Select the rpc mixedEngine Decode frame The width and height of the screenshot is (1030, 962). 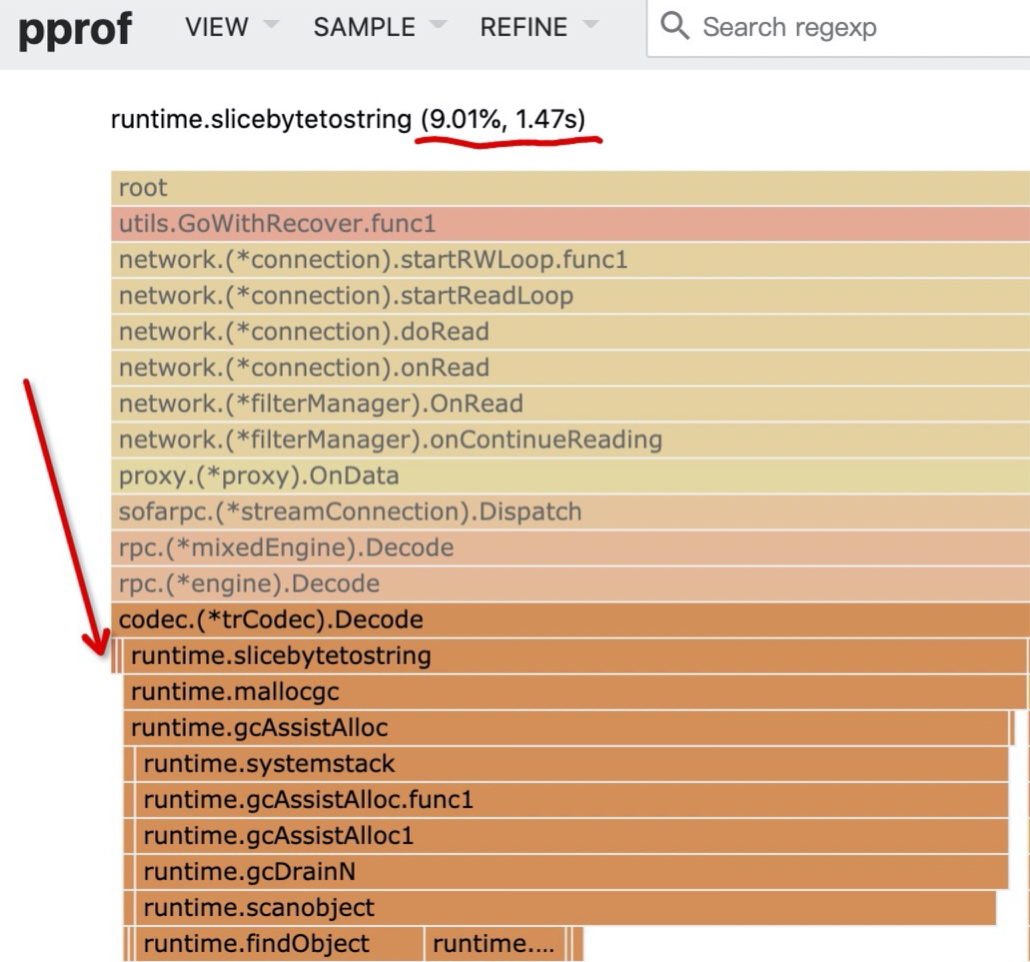[x=570, y=548]
